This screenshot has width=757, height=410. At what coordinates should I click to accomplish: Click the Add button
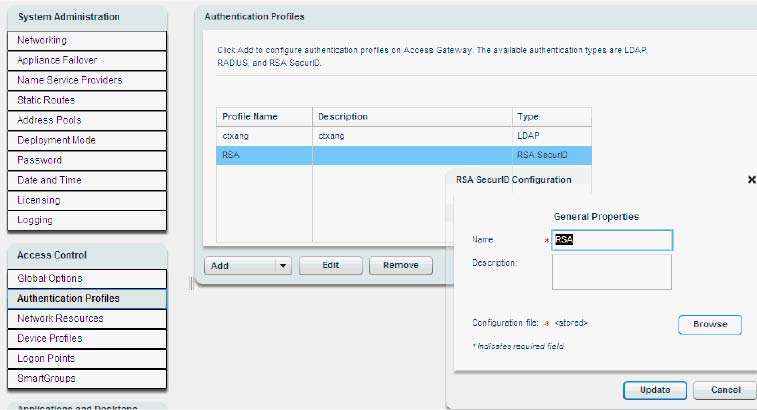coord(240,266)
